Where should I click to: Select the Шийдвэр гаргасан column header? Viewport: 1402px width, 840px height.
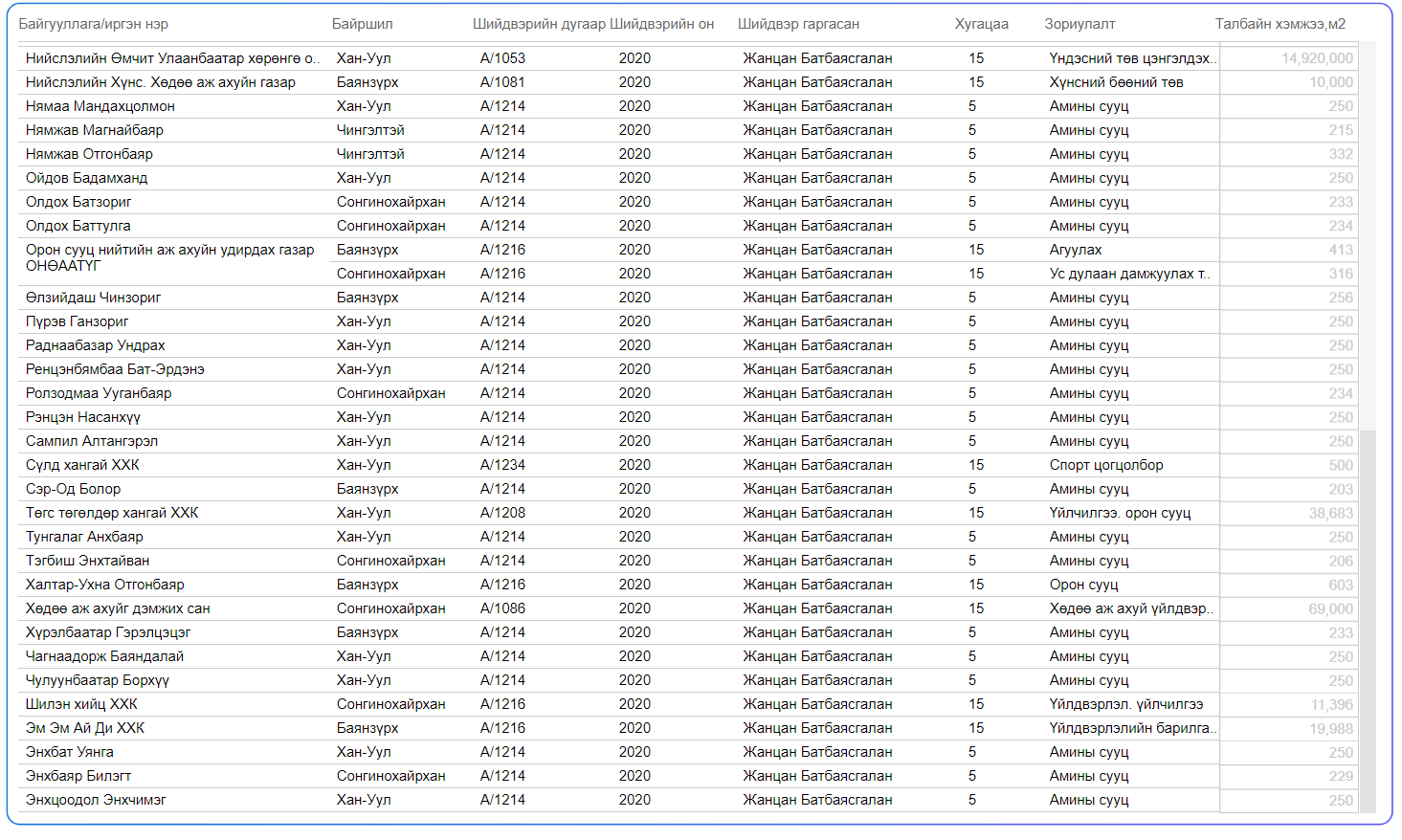point(798,24)
